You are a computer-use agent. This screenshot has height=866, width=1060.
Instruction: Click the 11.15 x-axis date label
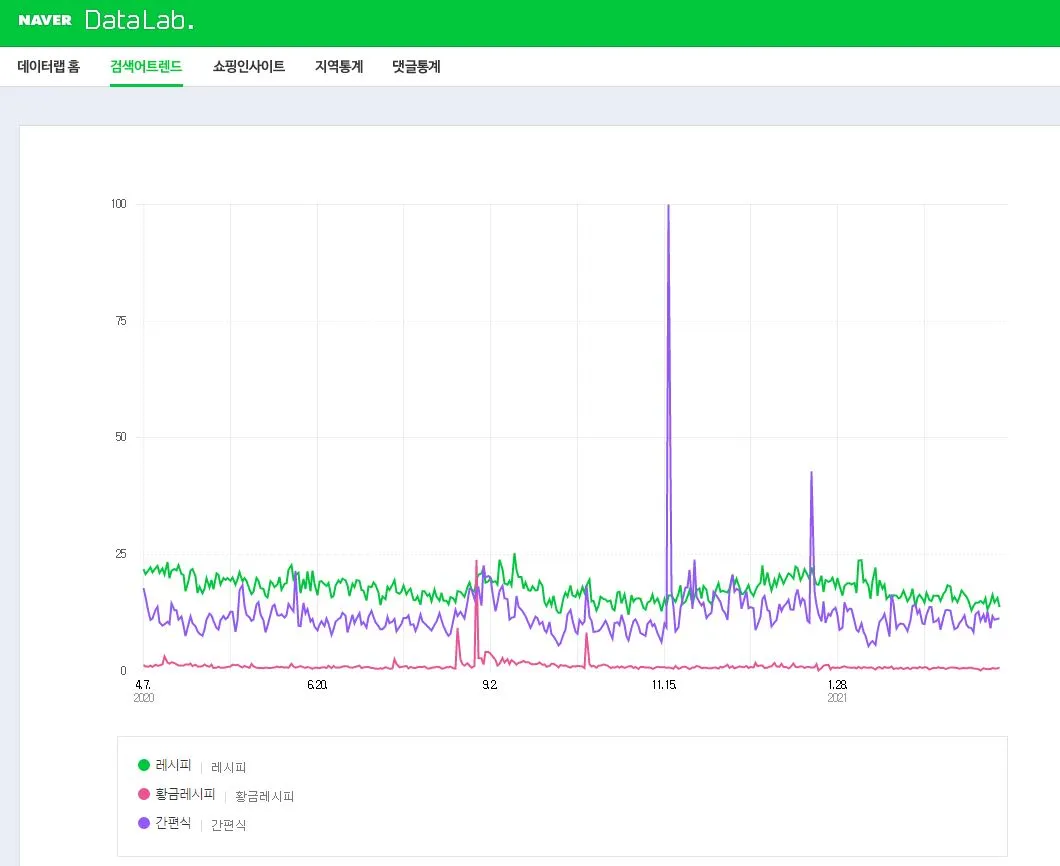pyautogui.click(x=664, y=685)
